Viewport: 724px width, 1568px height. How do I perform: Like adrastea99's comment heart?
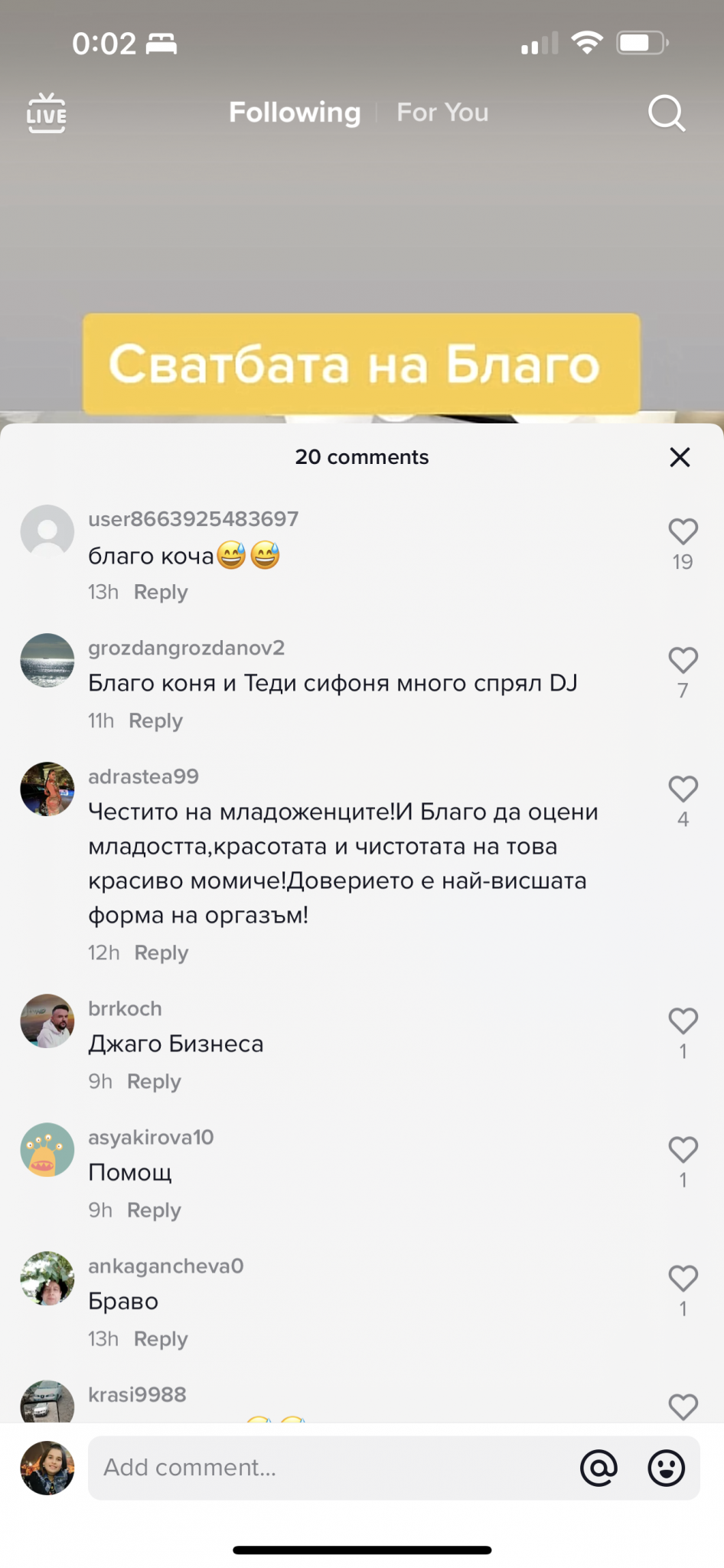(x=683, y=789)
